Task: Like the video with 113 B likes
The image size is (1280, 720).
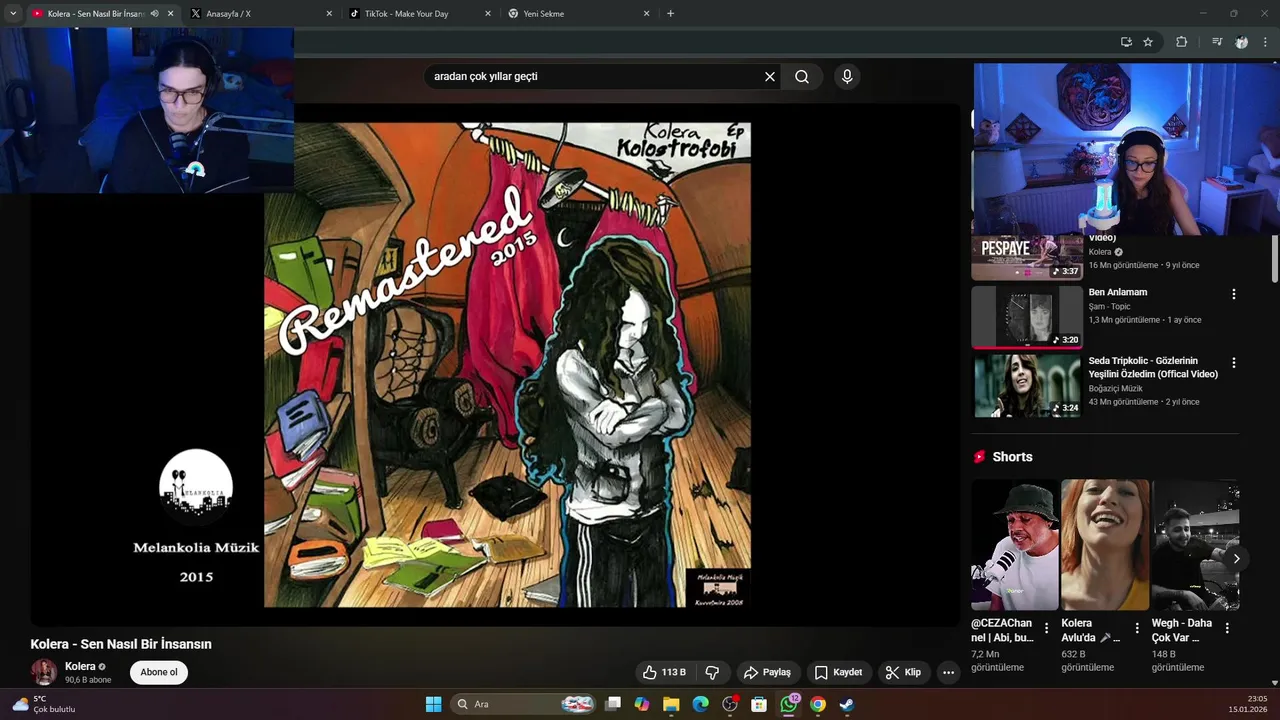Action: tap(665, 672)
